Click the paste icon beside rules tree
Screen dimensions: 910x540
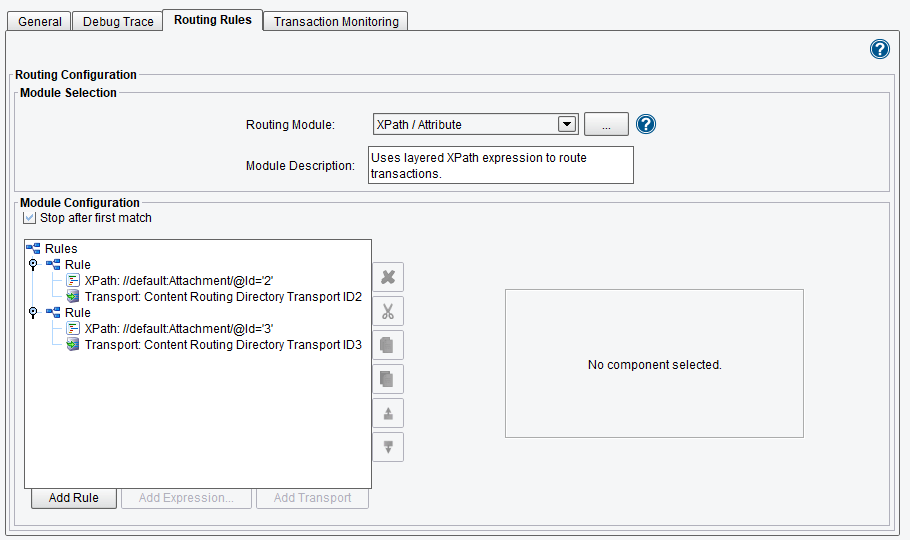click(x=388, y=379)
